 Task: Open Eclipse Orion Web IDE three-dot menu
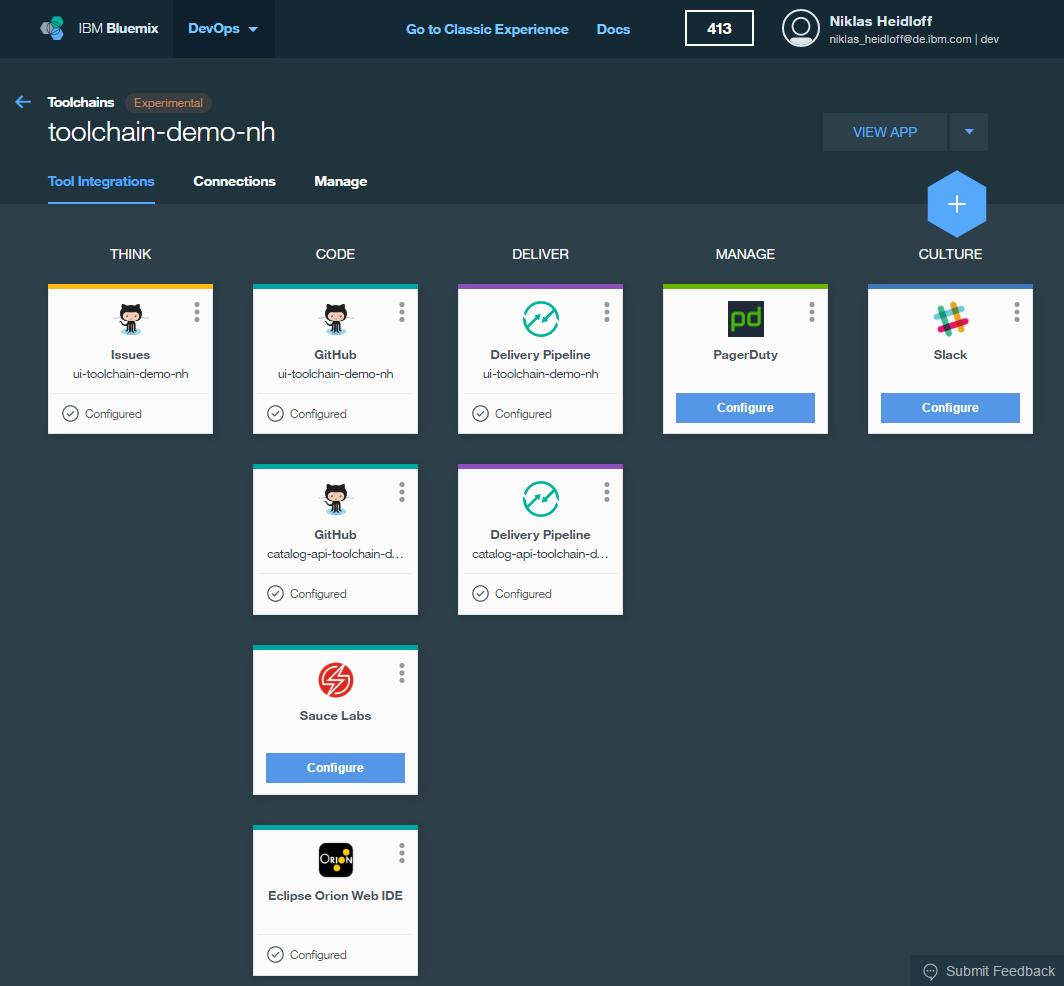coord(402,853)
